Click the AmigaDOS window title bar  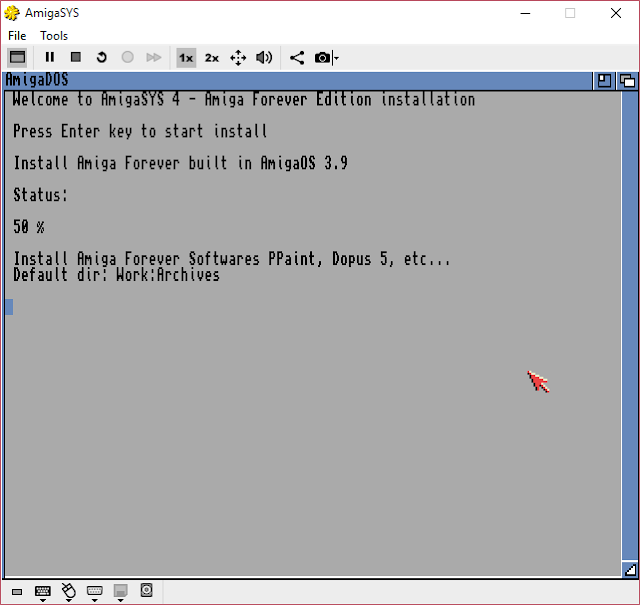[297, 80]
